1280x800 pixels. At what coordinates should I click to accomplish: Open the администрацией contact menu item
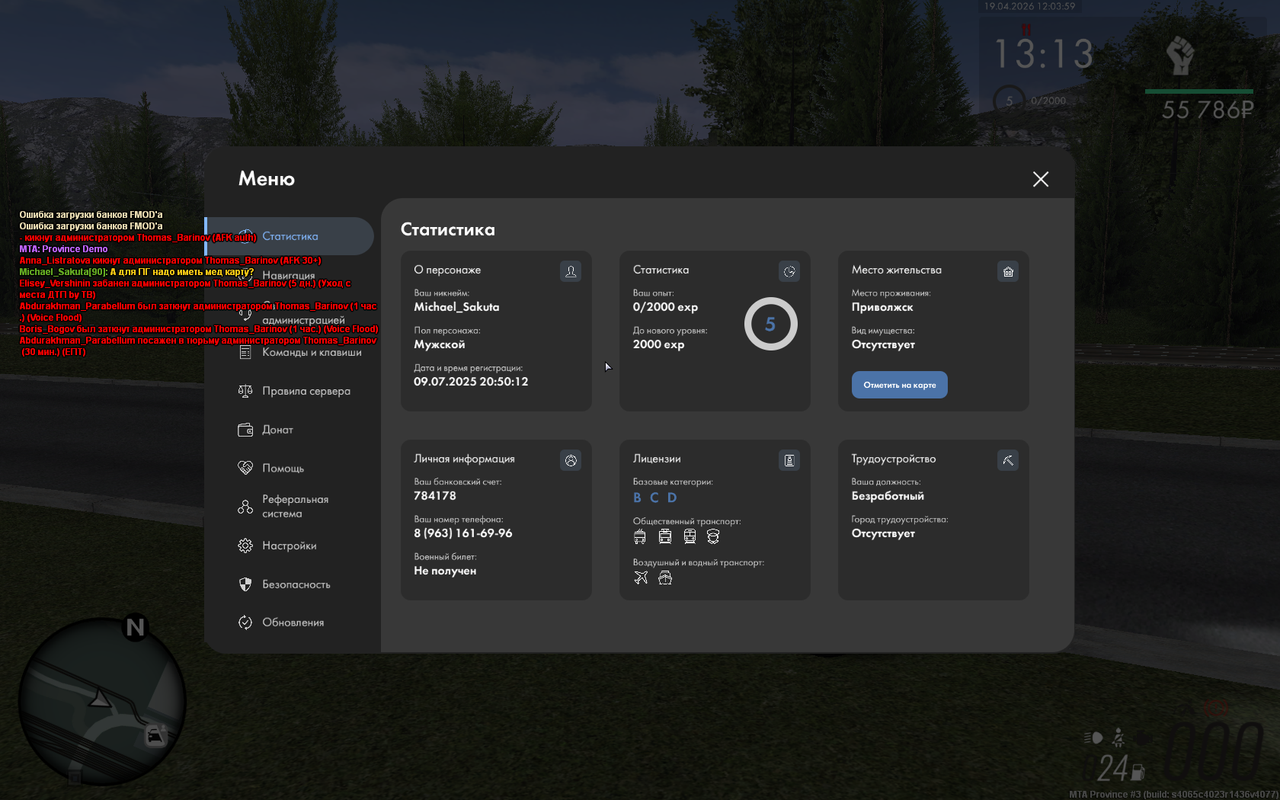(x=303, y=320)
